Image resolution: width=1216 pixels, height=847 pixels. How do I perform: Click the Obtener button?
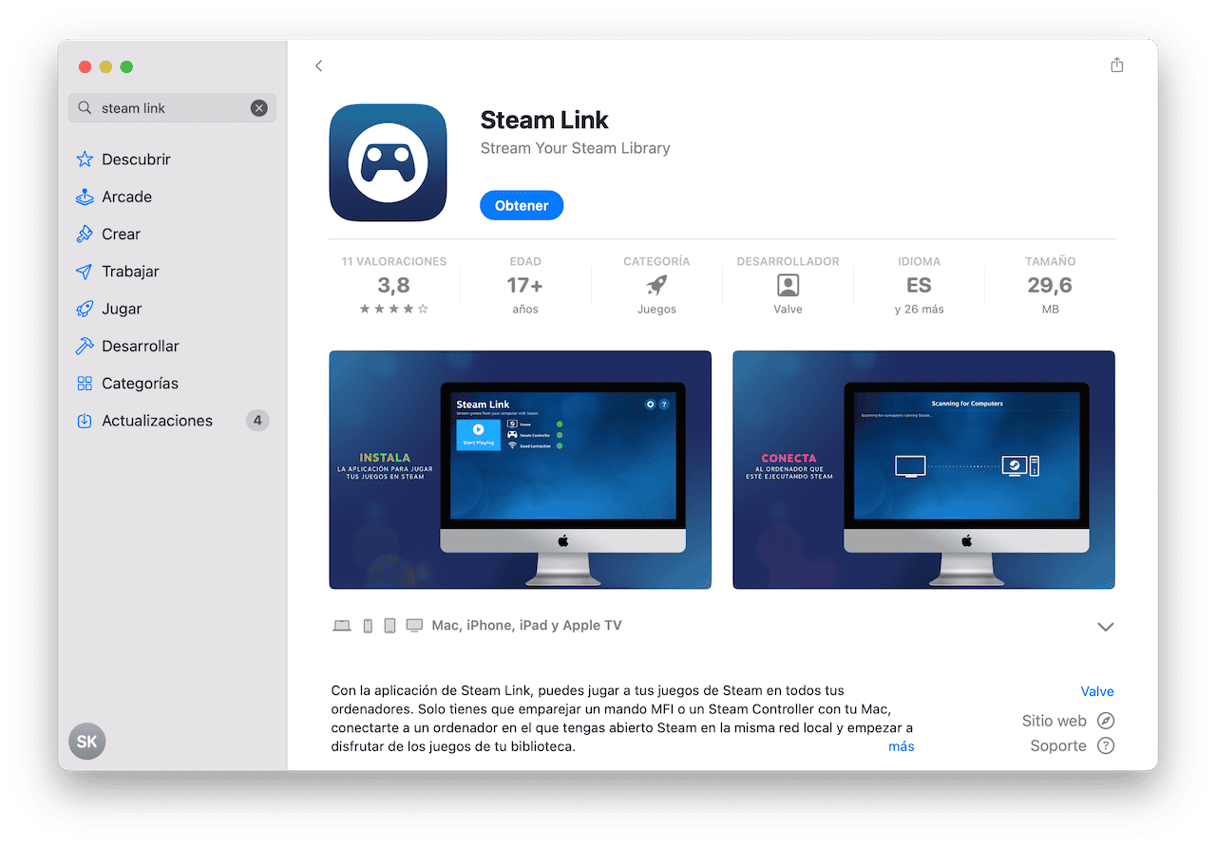click(x=522, y=205)
